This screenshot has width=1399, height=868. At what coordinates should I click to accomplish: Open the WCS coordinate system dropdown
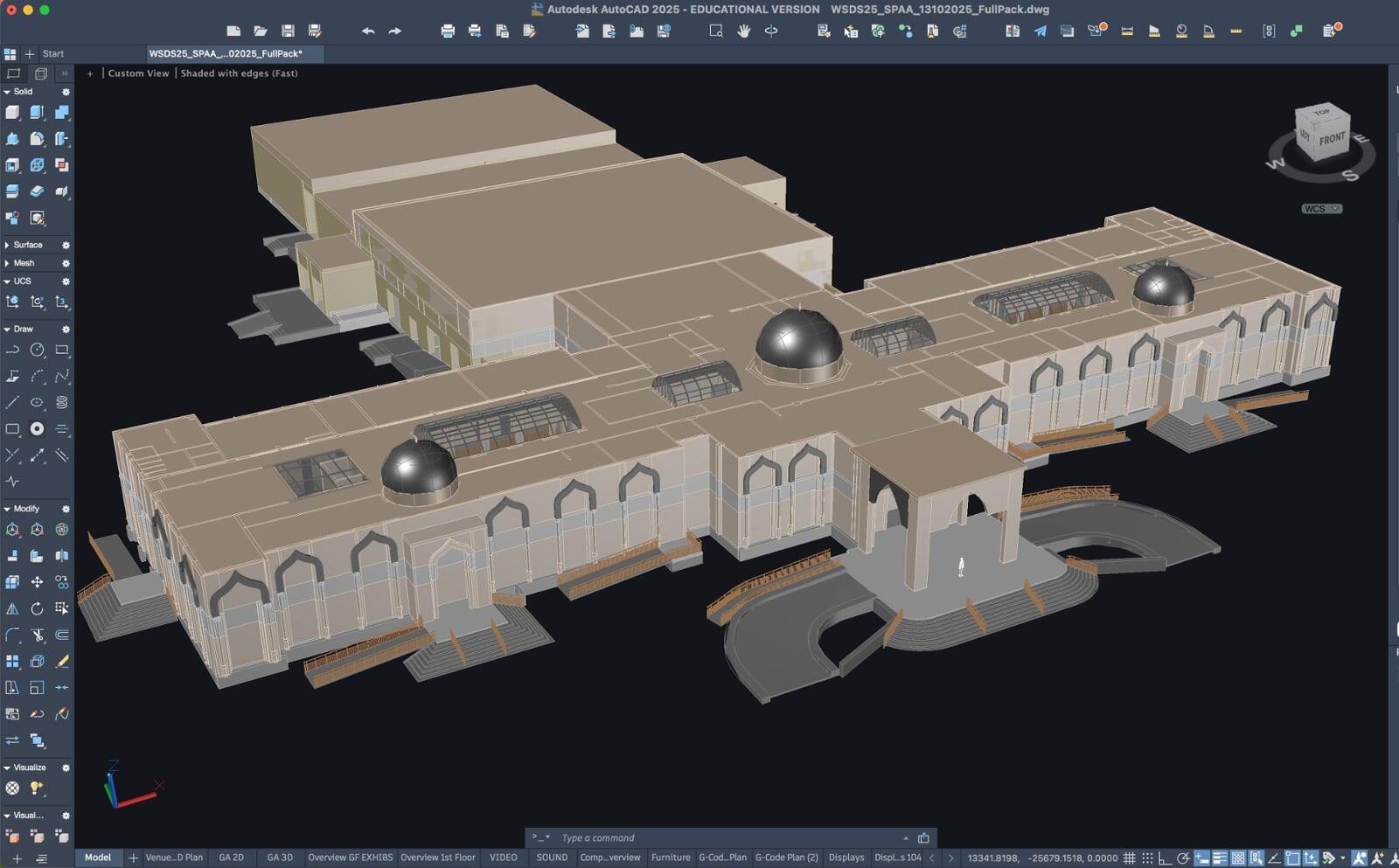pos(1320,209)
